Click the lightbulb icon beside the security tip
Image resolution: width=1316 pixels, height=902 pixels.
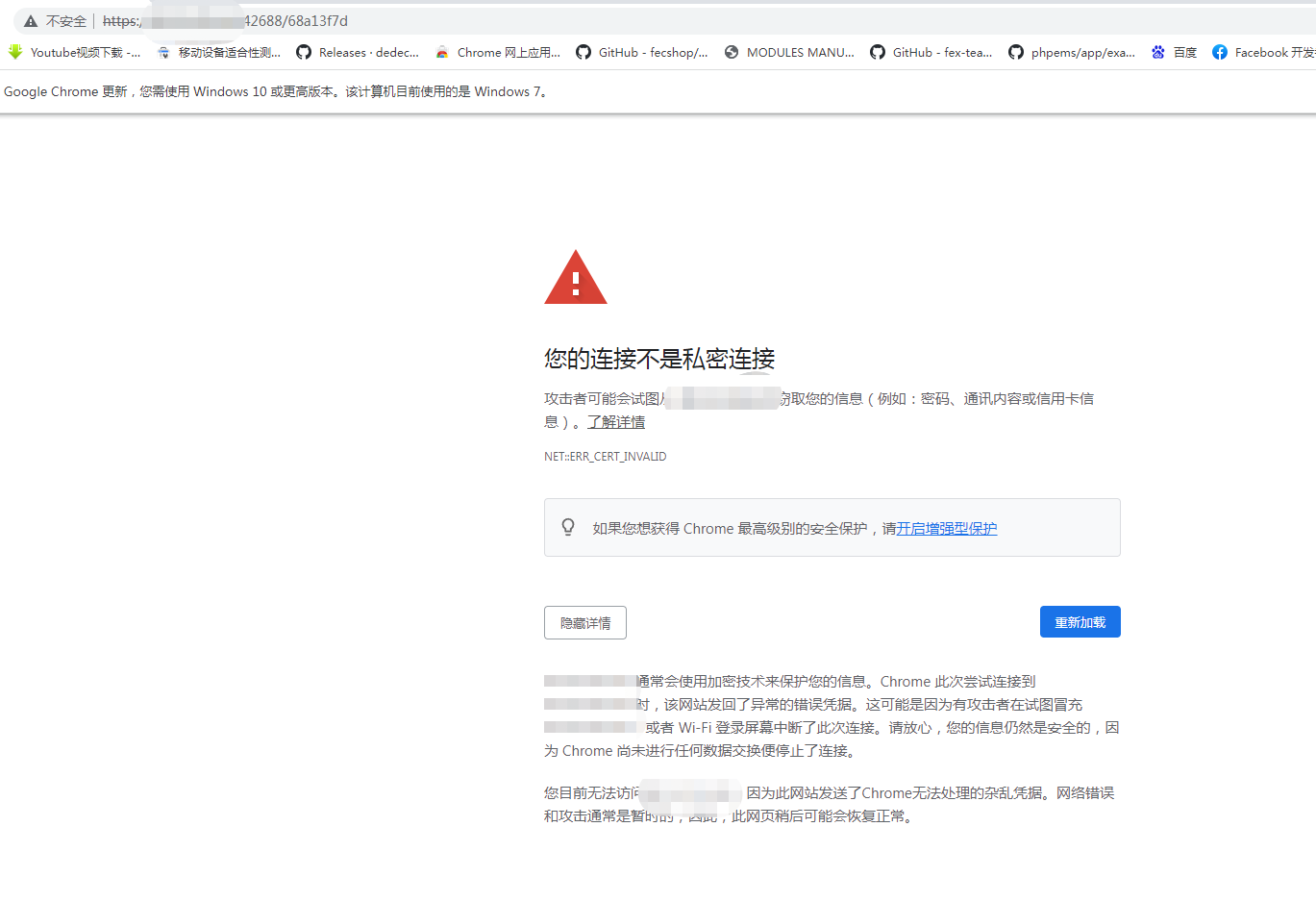pyautogui.click(x=567, y=527)
